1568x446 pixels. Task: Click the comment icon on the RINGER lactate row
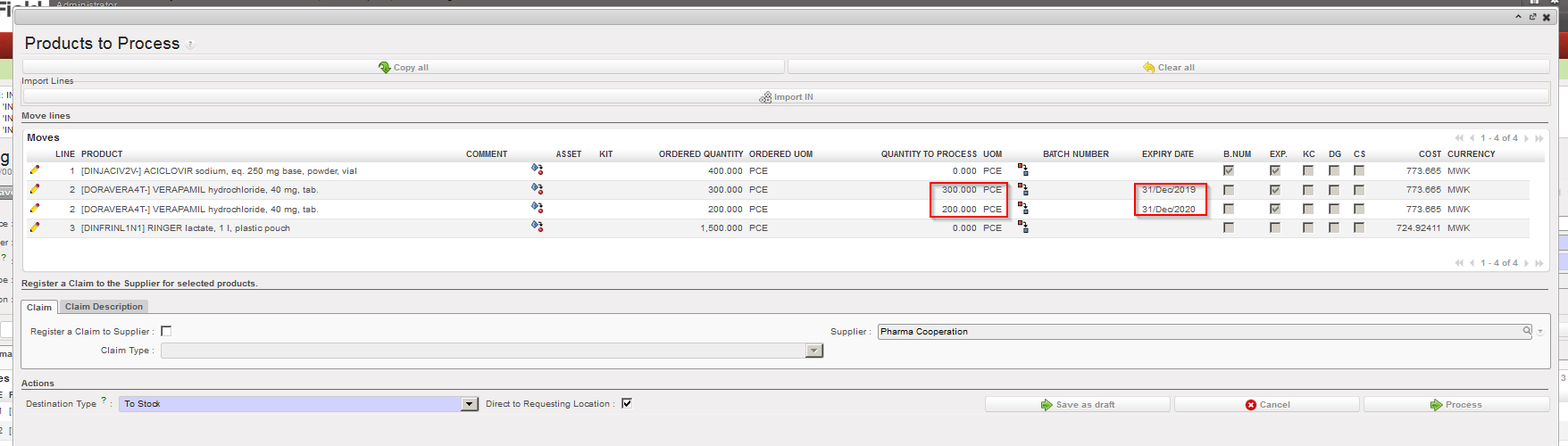(x=537, y=227)
